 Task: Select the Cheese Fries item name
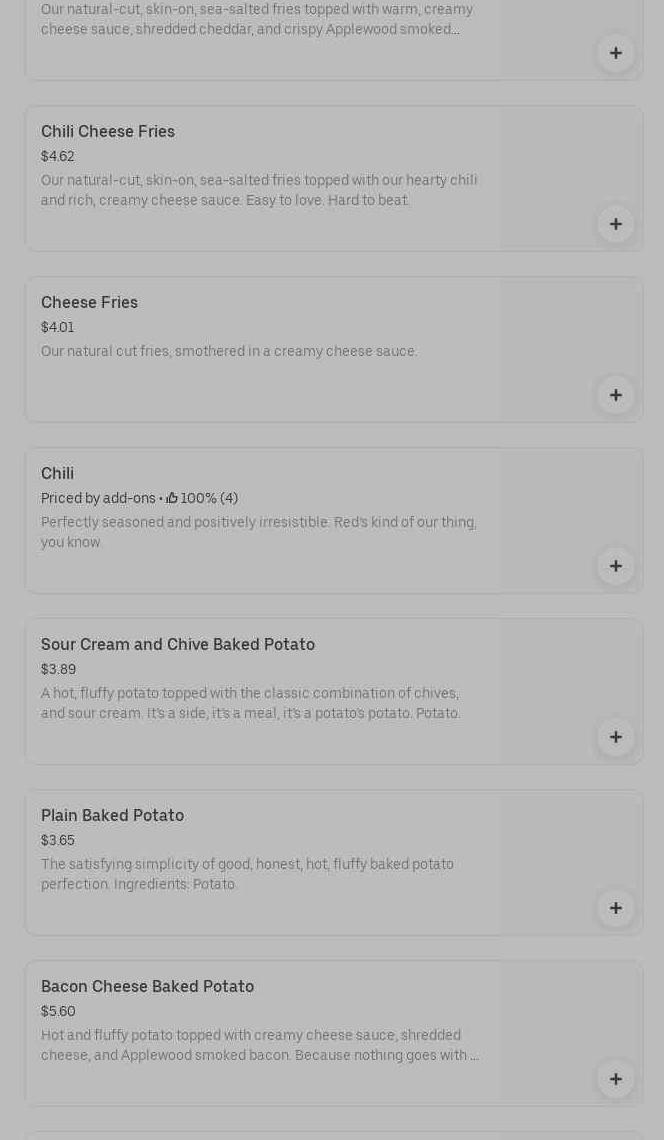(x=89, y=303)
